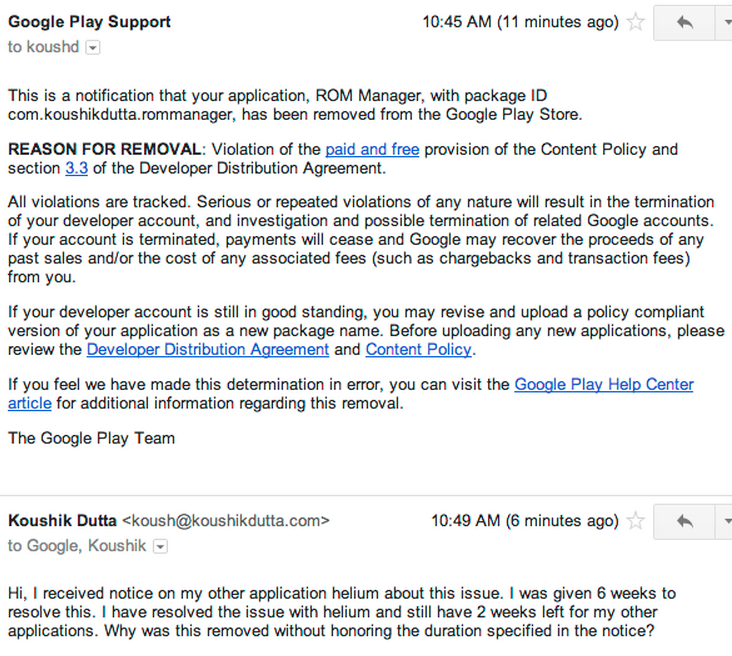
Task: Open the Developer Distribution Agreement link
Action: pos(208,349)
